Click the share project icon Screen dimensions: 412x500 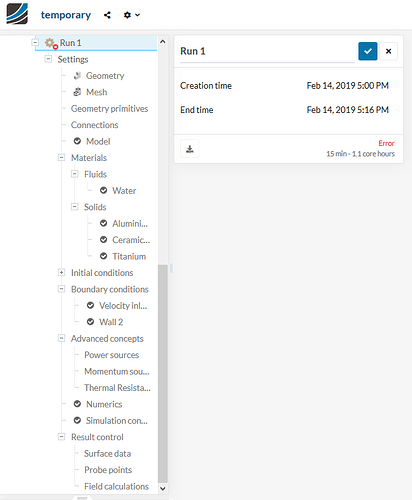107,15
